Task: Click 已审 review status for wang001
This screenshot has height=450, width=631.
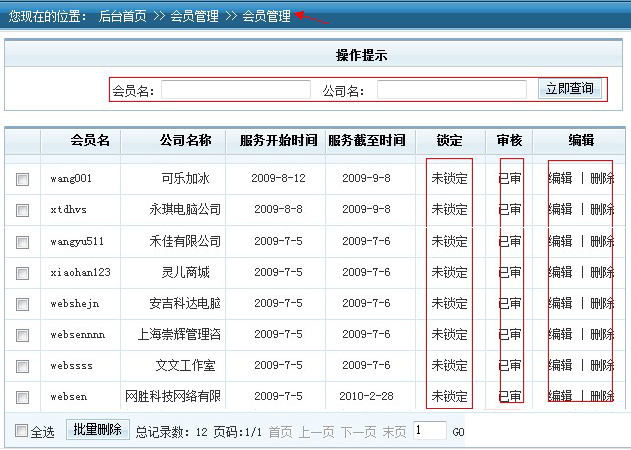Action: pos(510,178)
